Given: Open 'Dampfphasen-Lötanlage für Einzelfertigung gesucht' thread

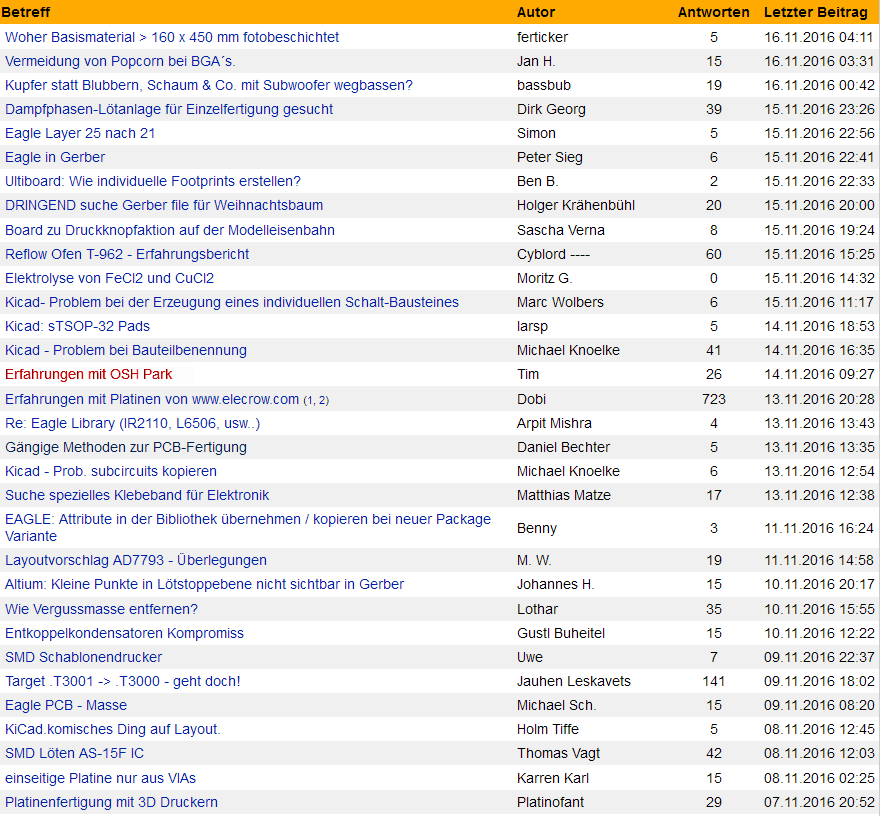Looking at the screenshot, I should (x=169, y=109).
